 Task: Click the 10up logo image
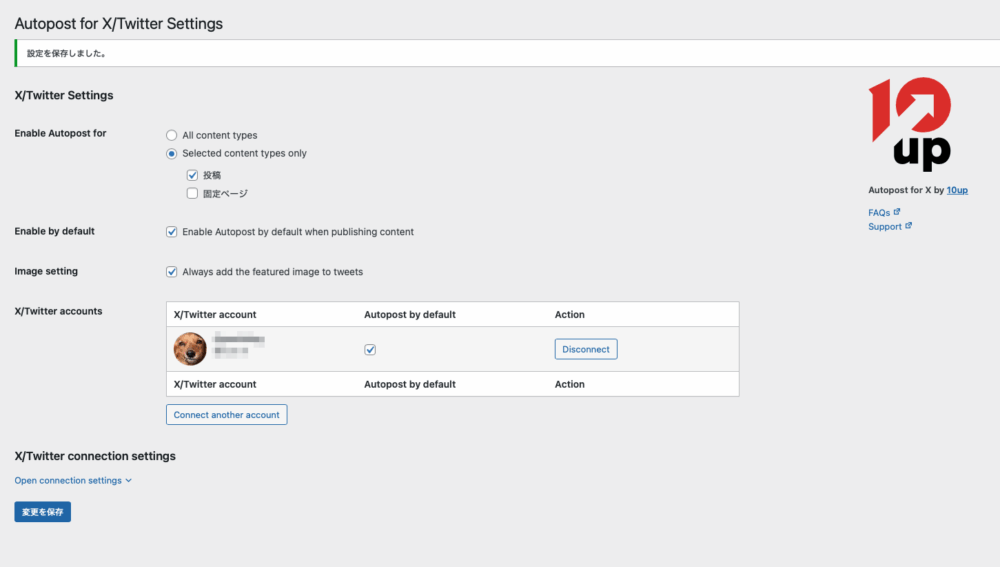[909, 124]
